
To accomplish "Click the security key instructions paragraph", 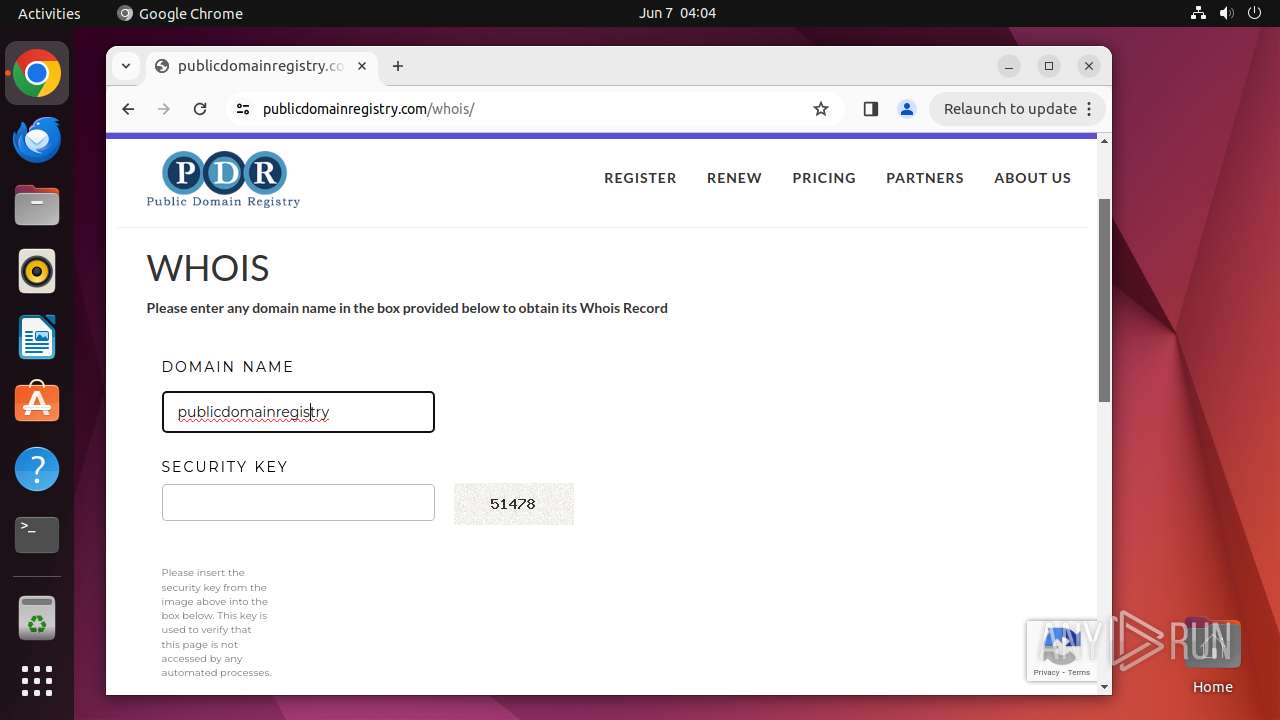I will [216, 623].
